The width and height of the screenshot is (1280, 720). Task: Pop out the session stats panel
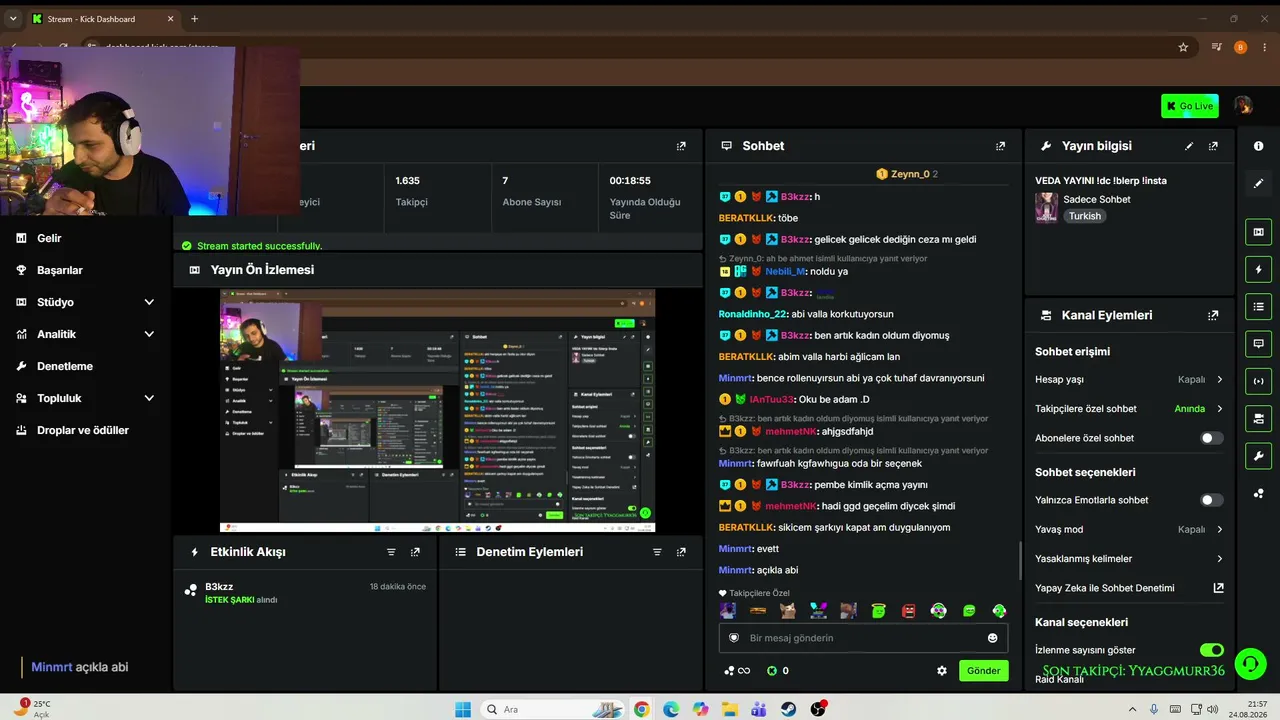pos(681,146)
